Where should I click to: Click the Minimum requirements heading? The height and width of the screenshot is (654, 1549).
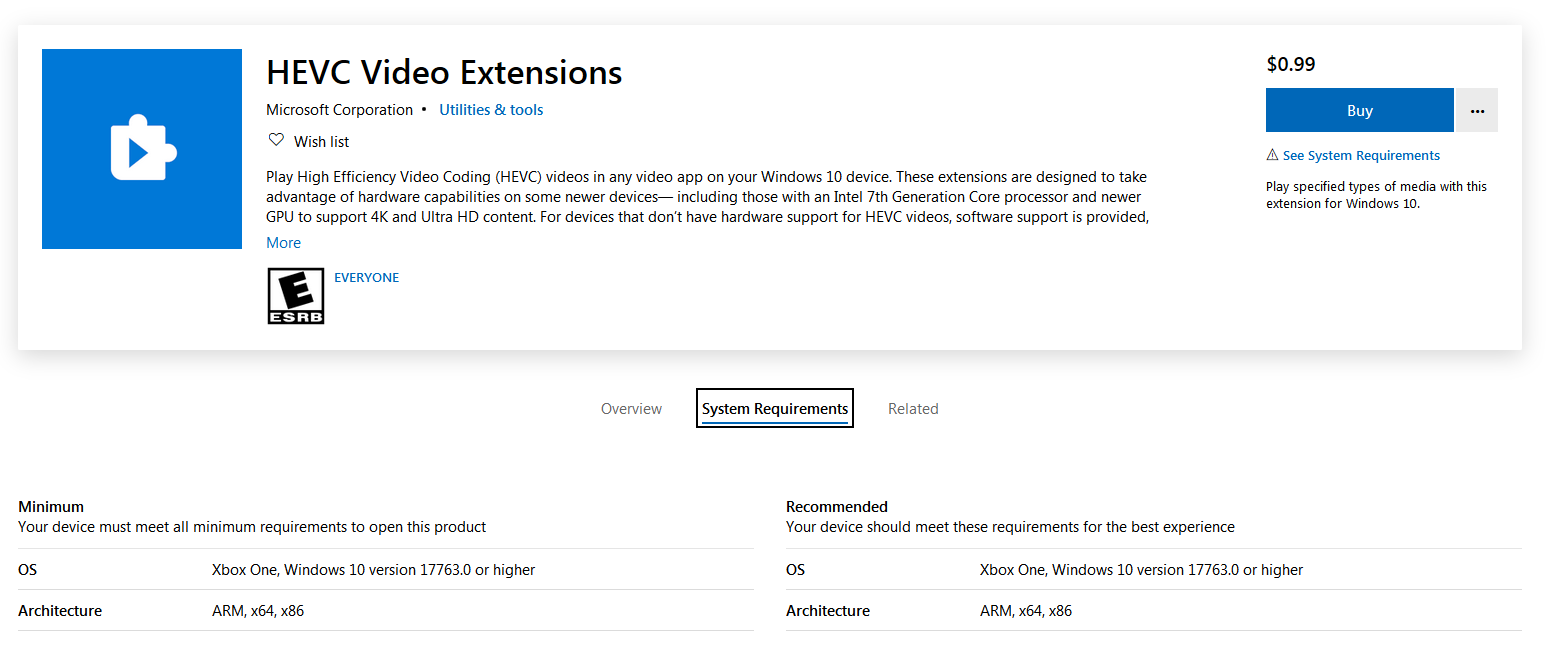click(51, 507)
